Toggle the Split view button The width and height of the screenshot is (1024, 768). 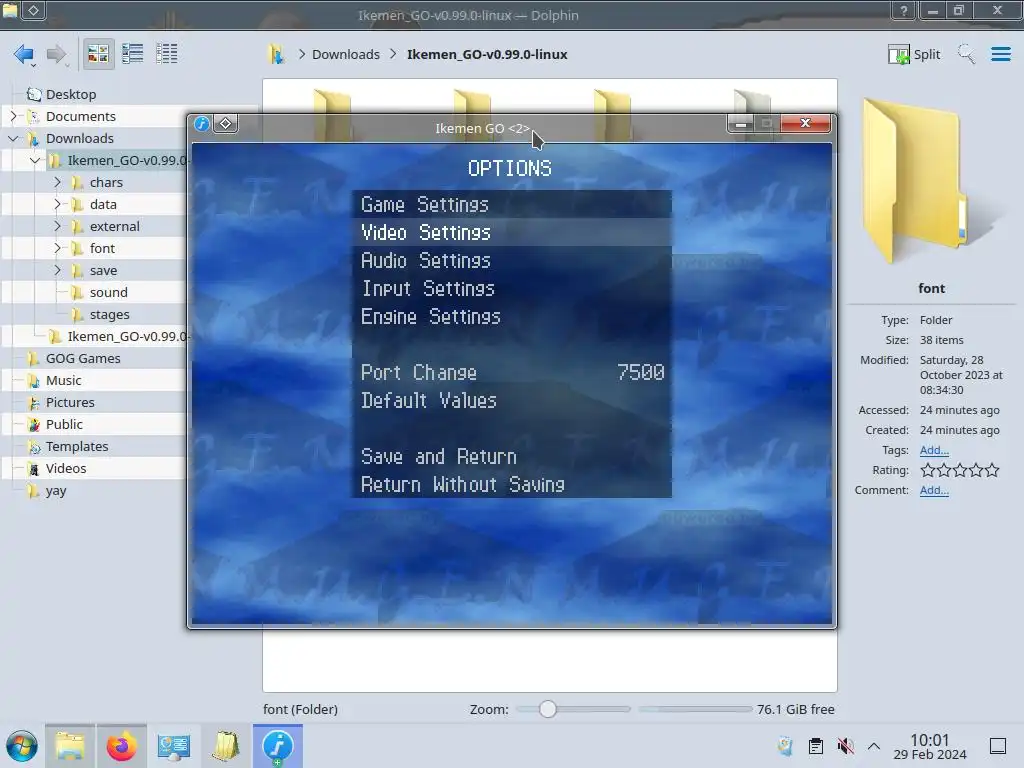coord(914,54)
